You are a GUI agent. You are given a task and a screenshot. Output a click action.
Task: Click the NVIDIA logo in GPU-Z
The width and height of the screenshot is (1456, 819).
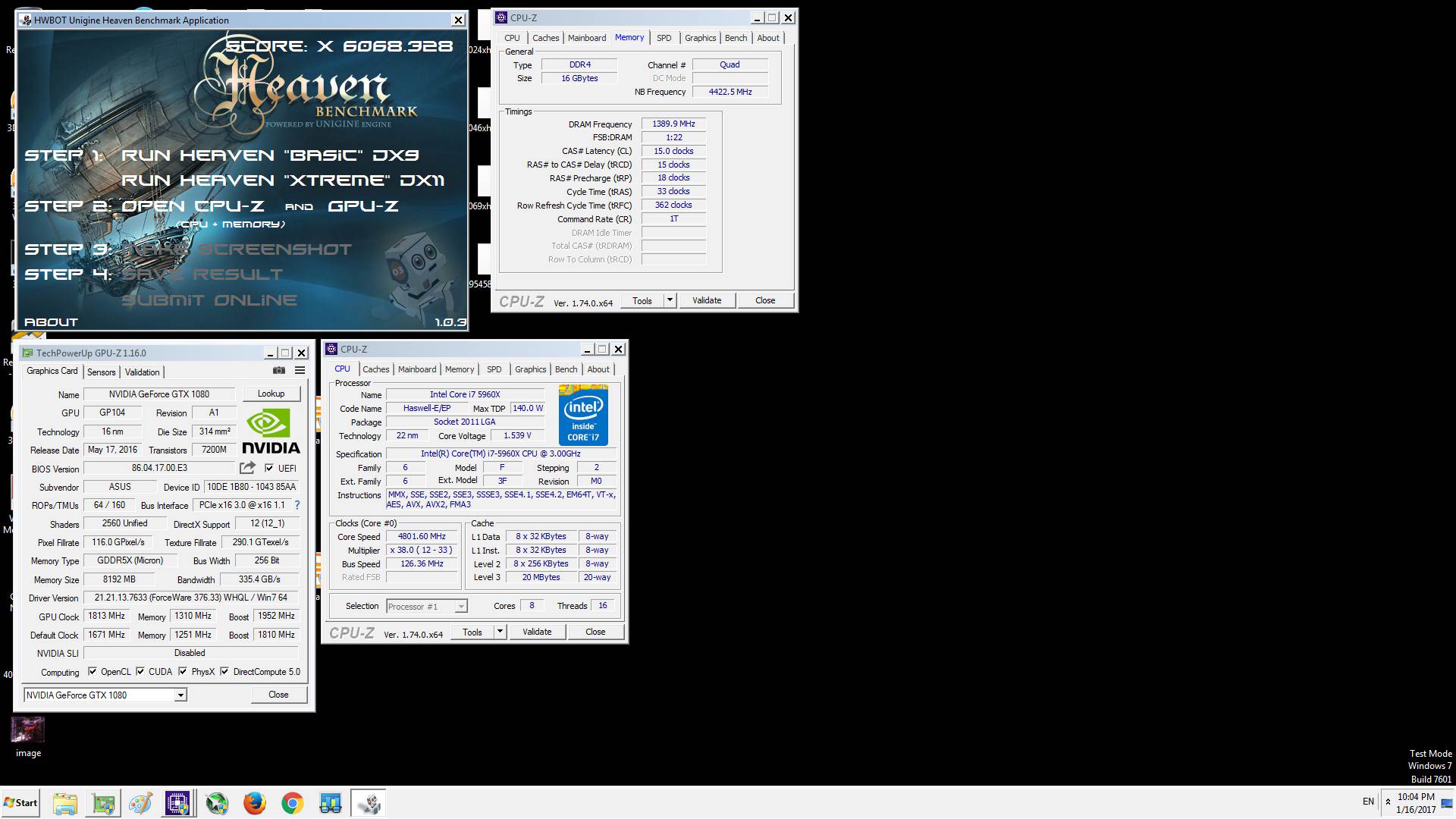pyautogui.click(x=271, y=430)
